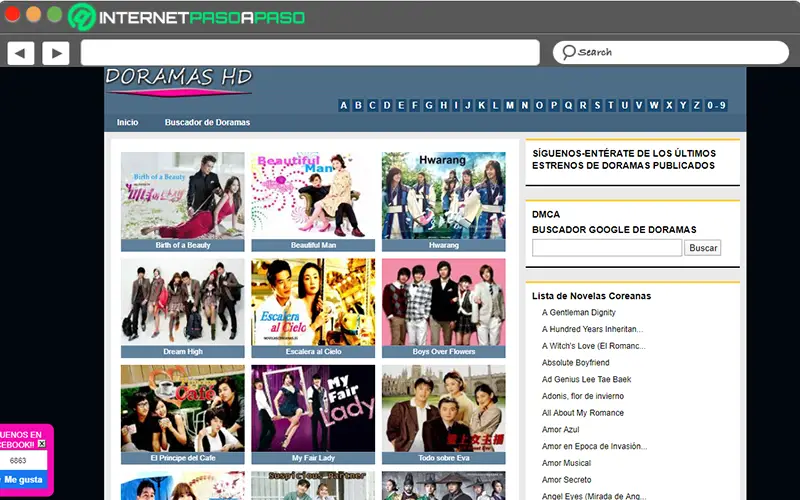800x500 pixels.
Task: Open alphabet index letter O
Action: (x=539, y=106)
